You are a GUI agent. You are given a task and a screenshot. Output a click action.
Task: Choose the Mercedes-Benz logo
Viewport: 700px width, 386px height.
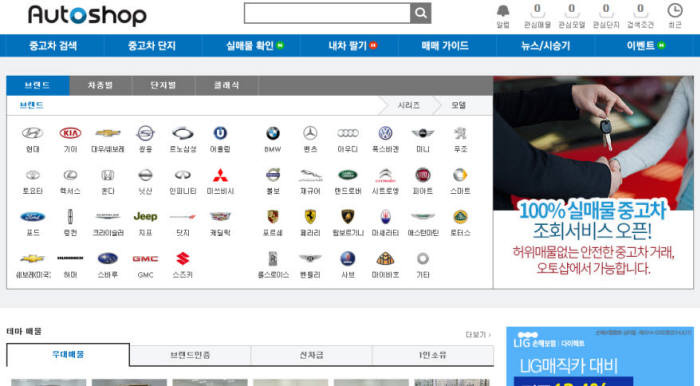[310, 133]
